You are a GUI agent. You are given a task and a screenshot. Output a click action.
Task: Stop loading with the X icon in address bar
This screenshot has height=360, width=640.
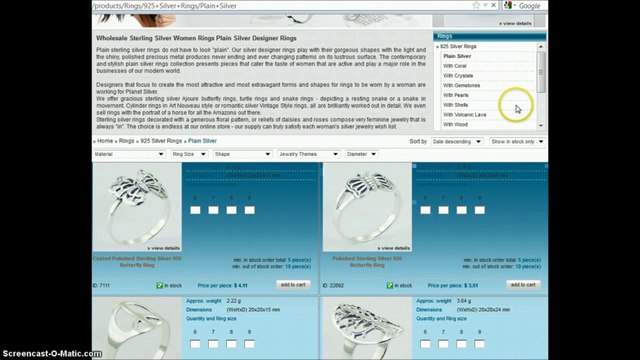click(x=493, y=5)
